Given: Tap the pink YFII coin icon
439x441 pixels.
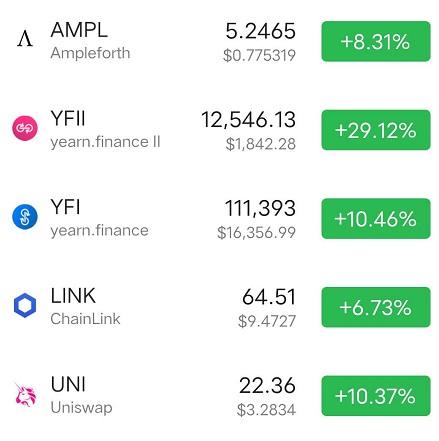Looking at the screenshot, I should point(25,128).
